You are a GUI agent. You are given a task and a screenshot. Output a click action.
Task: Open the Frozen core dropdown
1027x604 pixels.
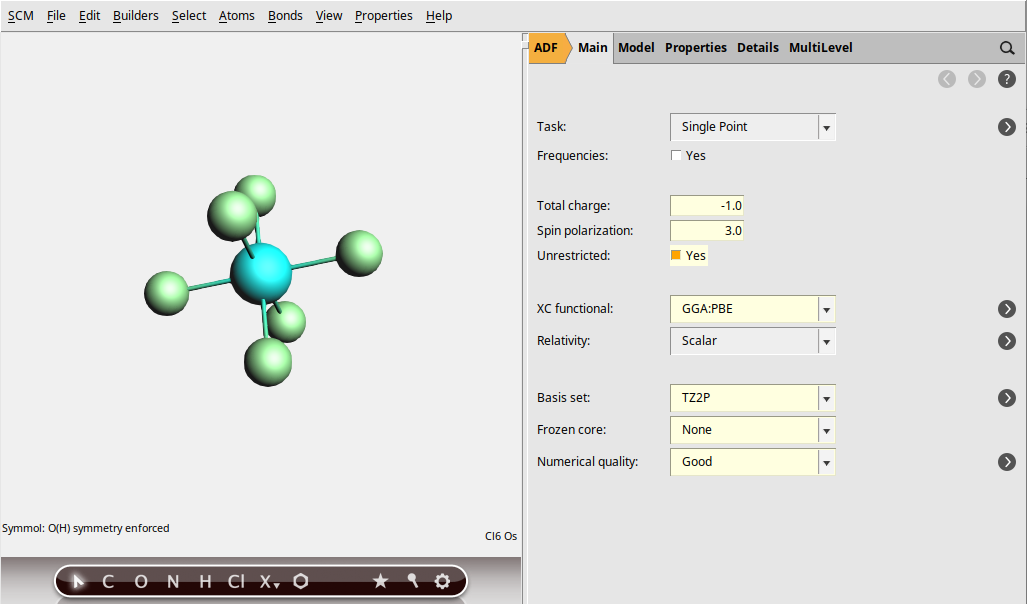coord(826,430)
